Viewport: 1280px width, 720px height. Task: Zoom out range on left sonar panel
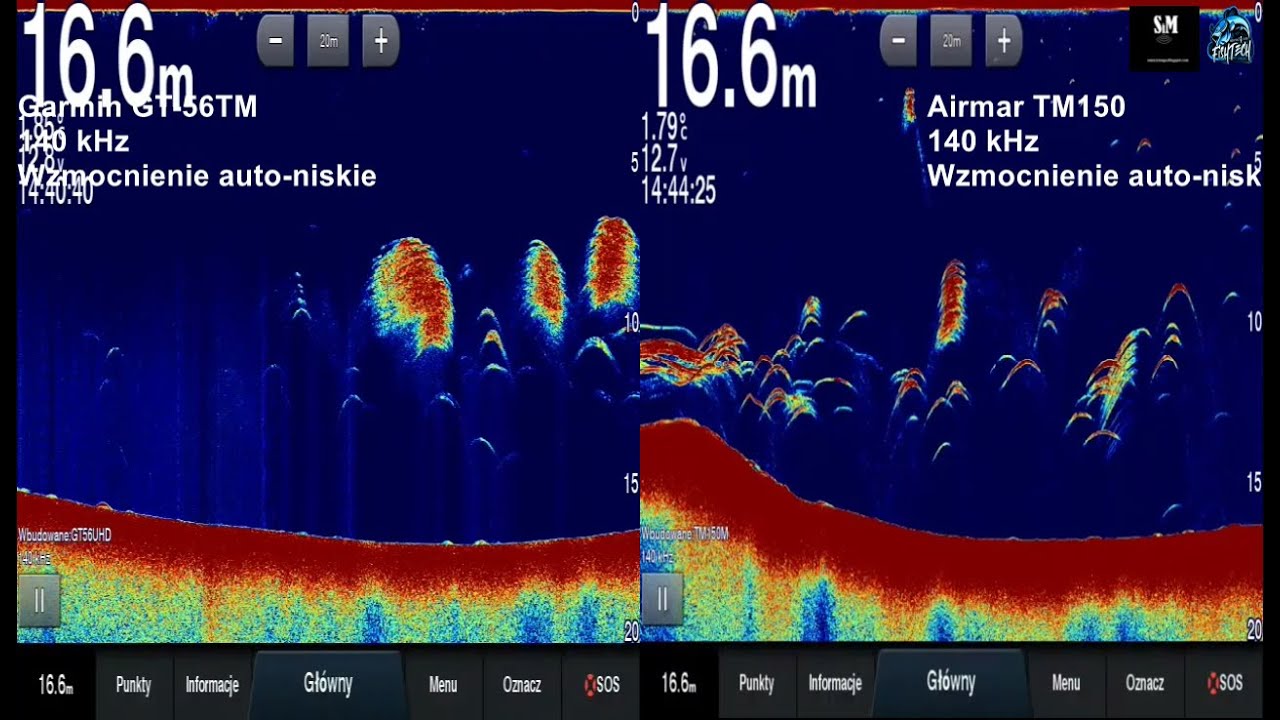pyautogui.click(x=275, y=41)
